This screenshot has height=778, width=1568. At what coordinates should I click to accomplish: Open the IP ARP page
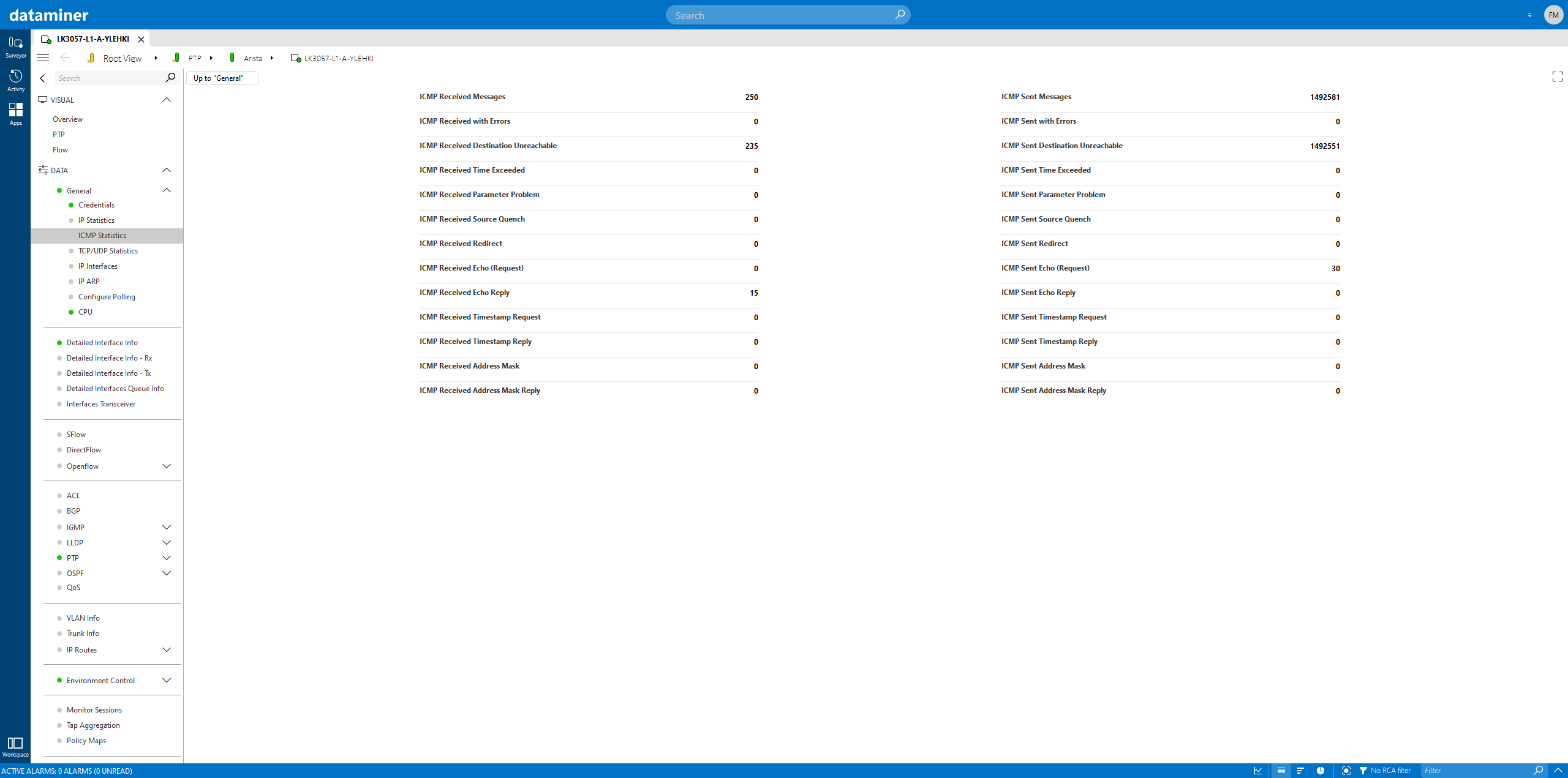(x=89, y=282)
